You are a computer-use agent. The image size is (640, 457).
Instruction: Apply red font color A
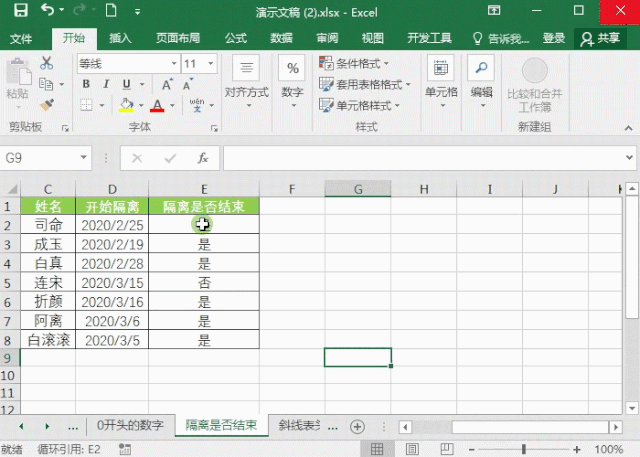157,105
